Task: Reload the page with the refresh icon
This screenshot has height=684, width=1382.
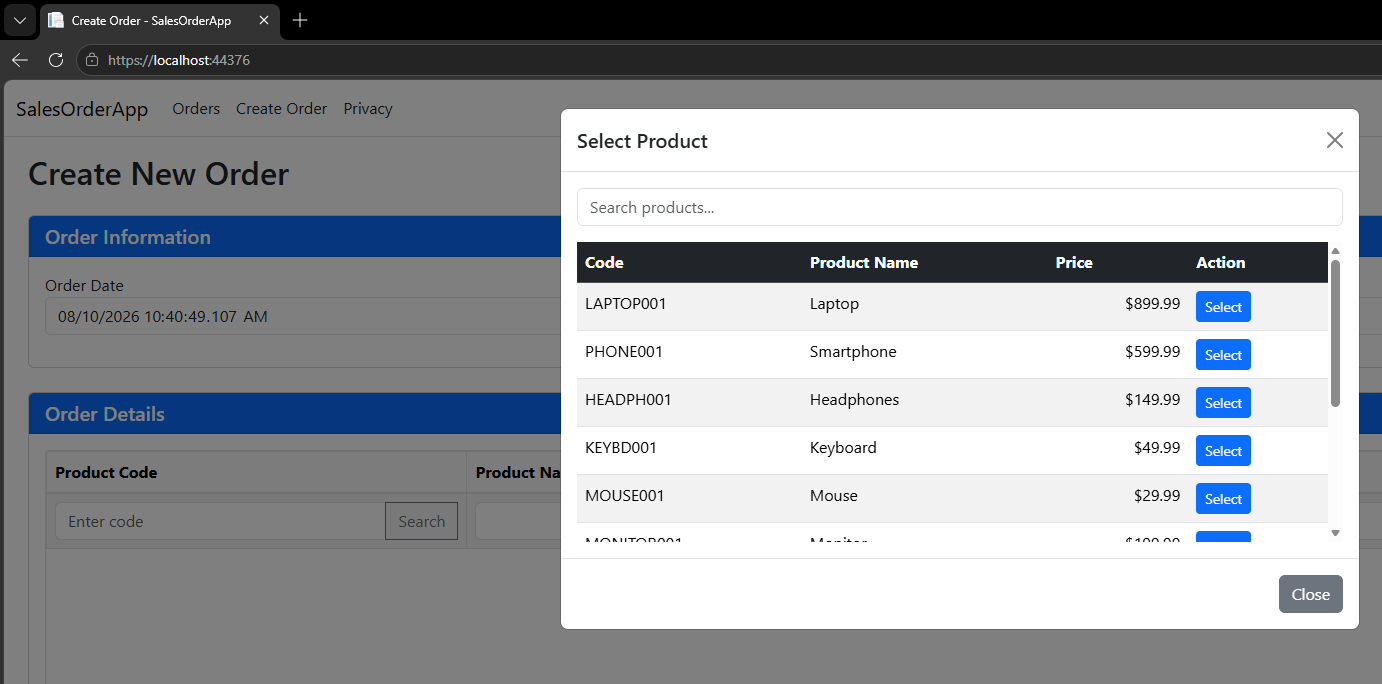Action: tap(56, 60)
